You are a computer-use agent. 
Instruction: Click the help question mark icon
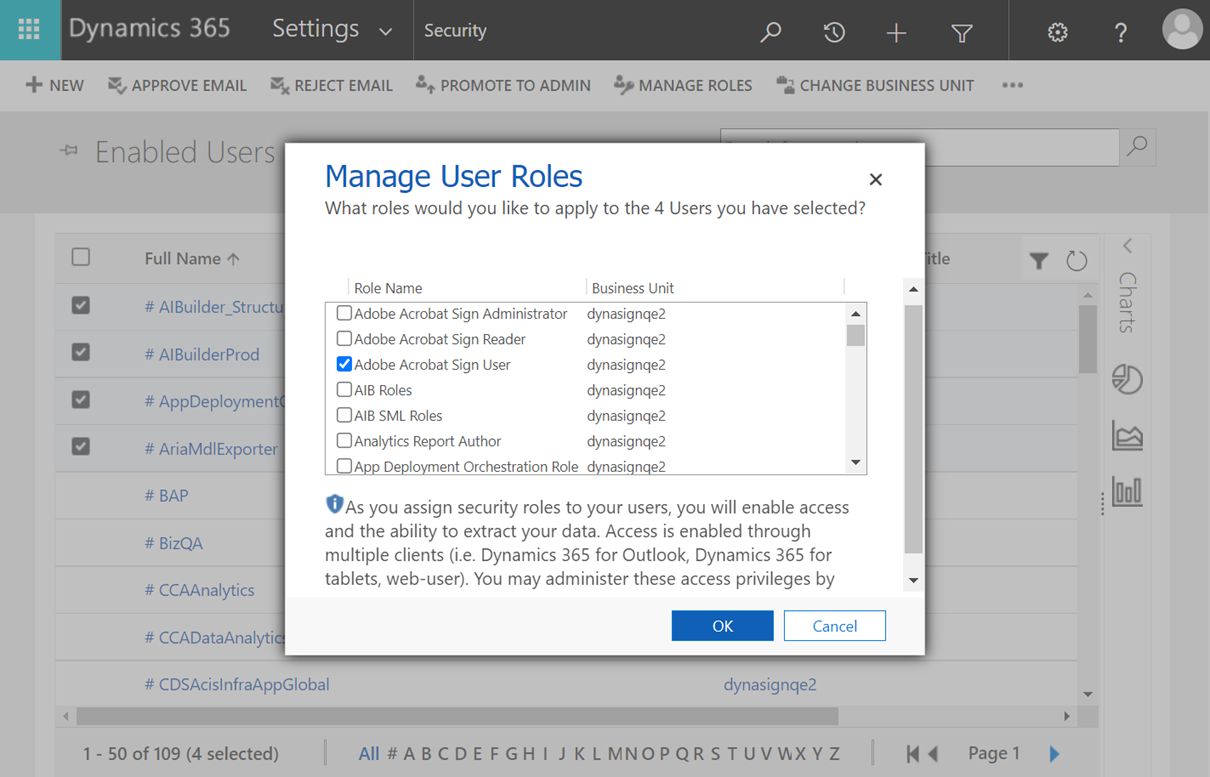[x=1121, y=32]
